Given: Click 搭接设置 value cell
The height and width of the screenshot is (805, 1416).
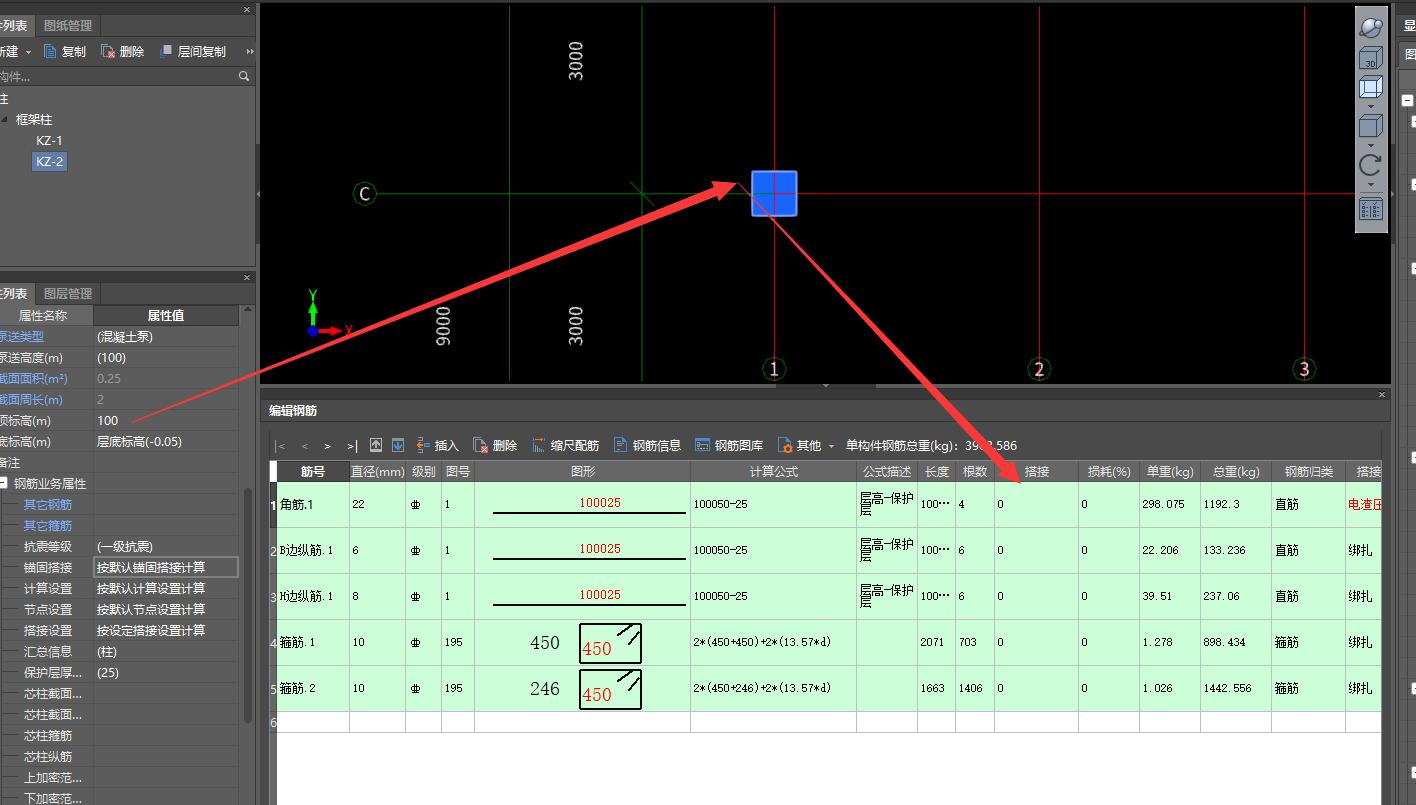Looking at the screenshot, I should [166, 630].
